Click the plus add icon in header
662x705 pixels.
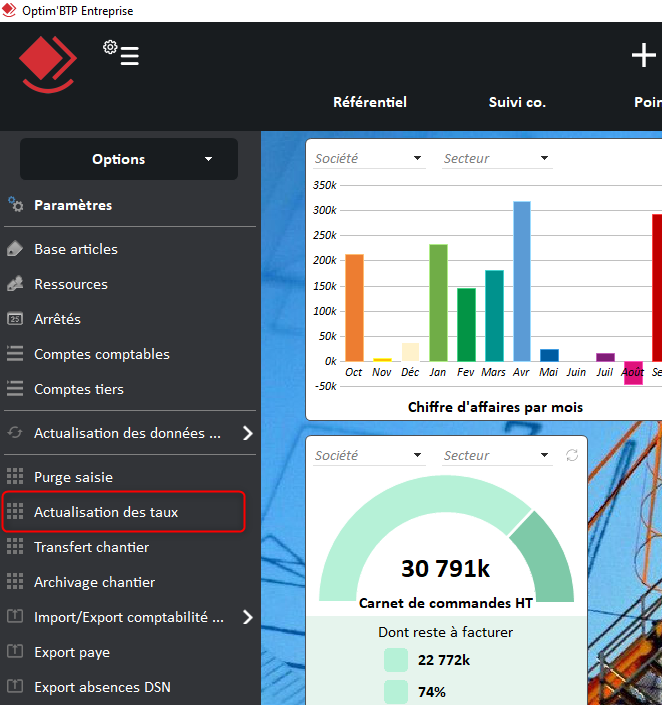[644, 55]
